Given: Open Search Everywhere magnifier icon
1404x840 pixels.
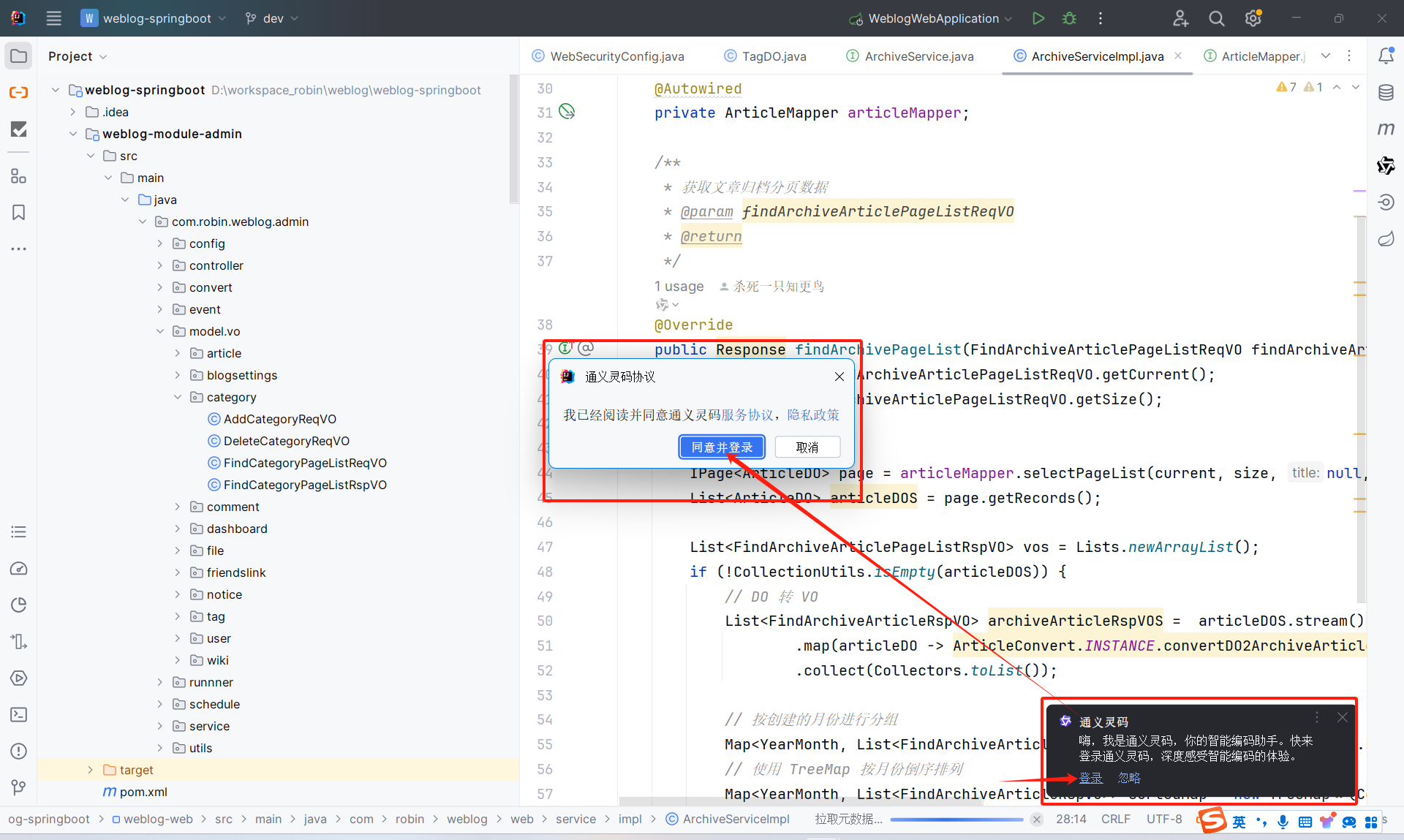Looking at the screenshot, I should click(1216, 18).
